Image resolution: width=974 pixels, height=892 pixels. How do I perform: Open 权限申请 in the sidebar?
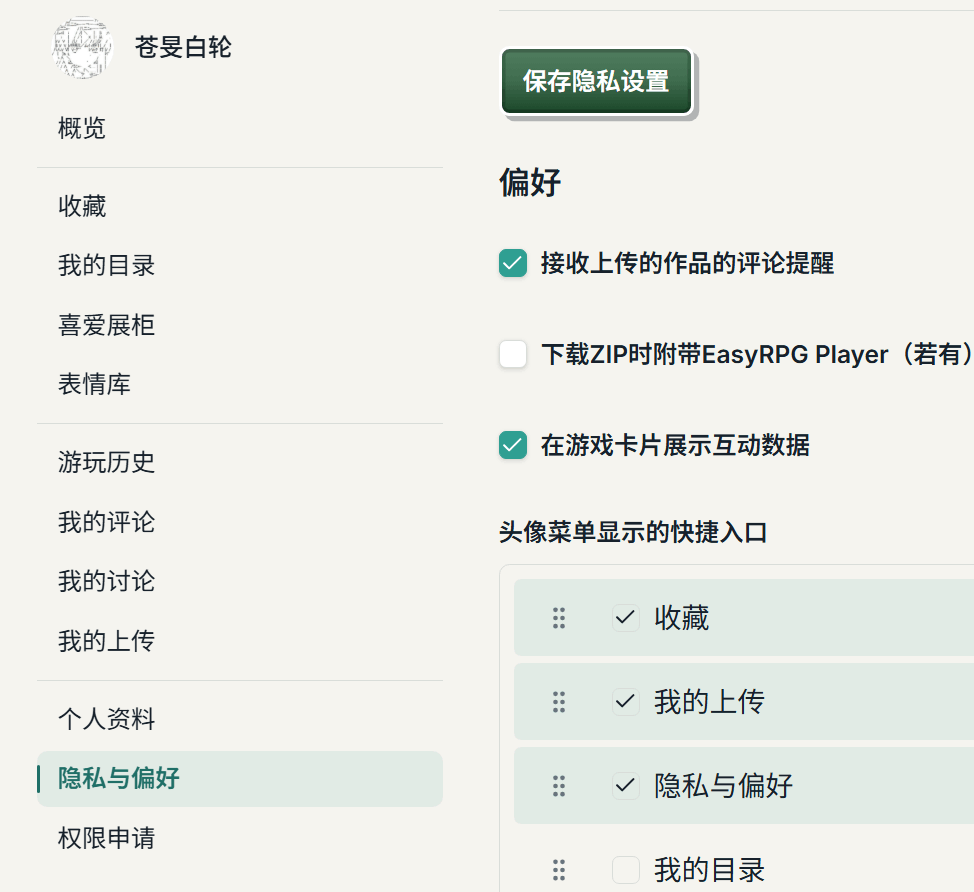[106, 838]
